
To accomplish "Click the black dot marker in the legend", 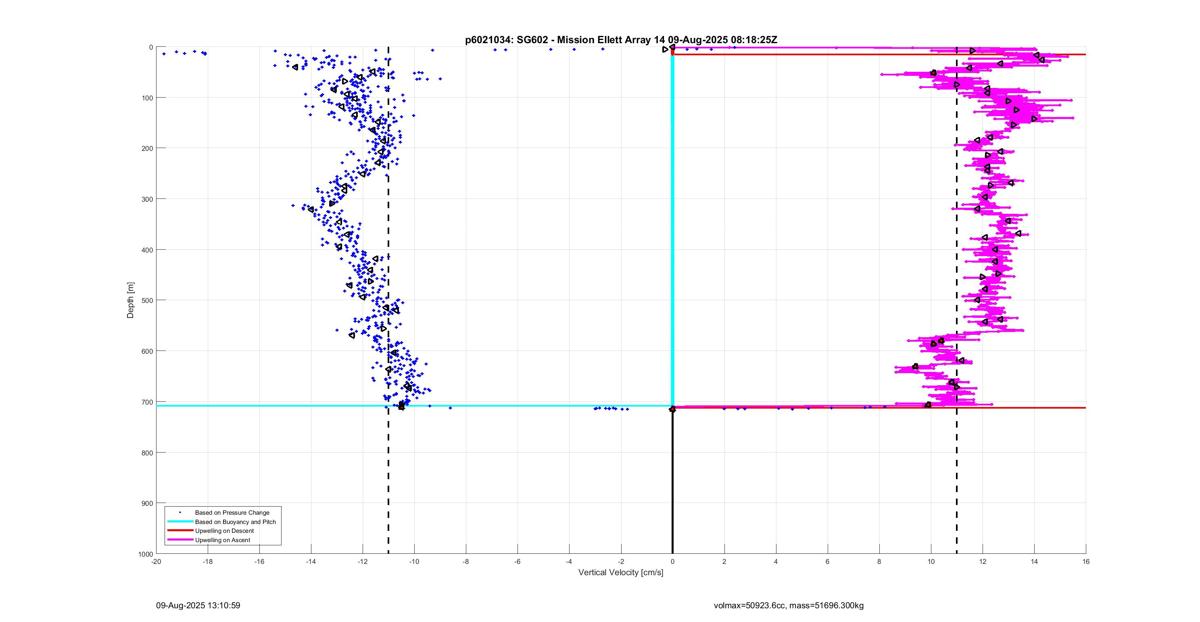I will 179,513.
